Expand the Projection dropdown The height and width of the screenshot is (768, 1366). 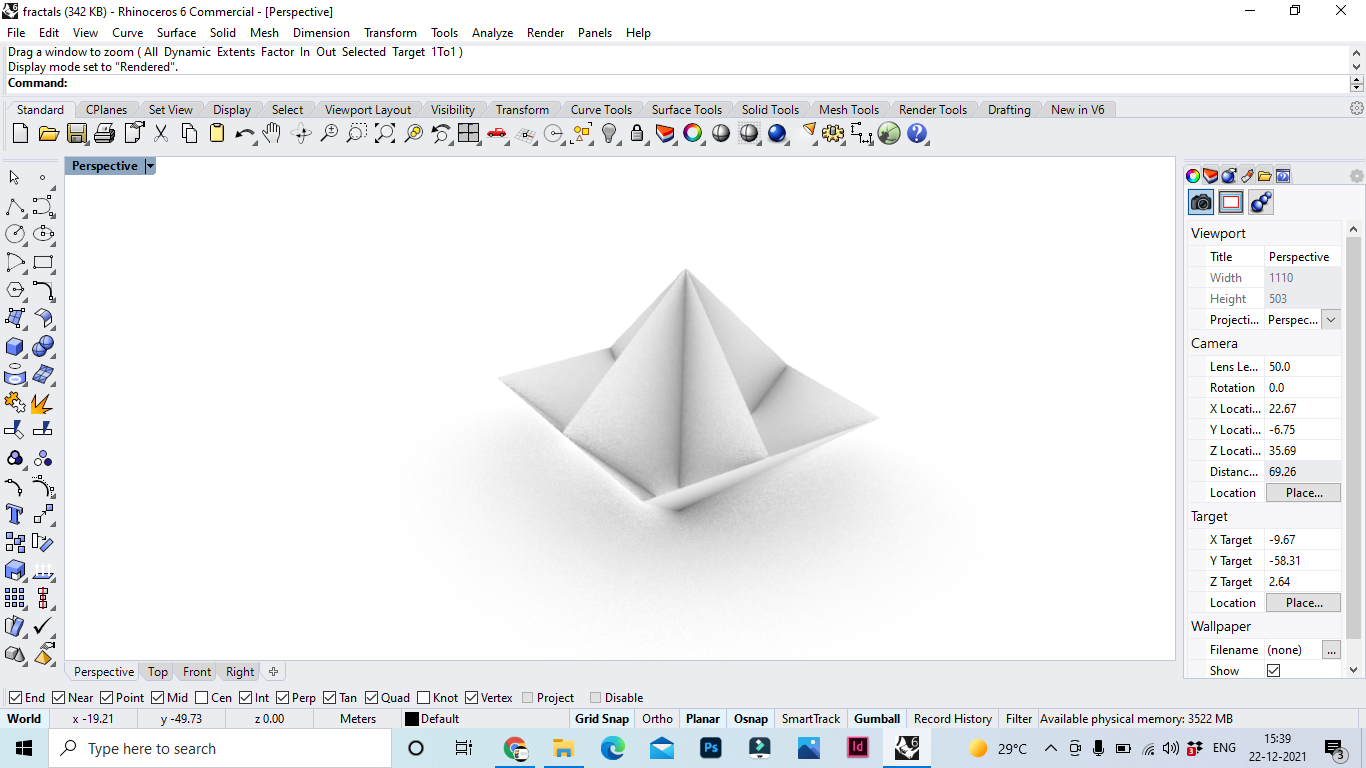coord(1330,320)
